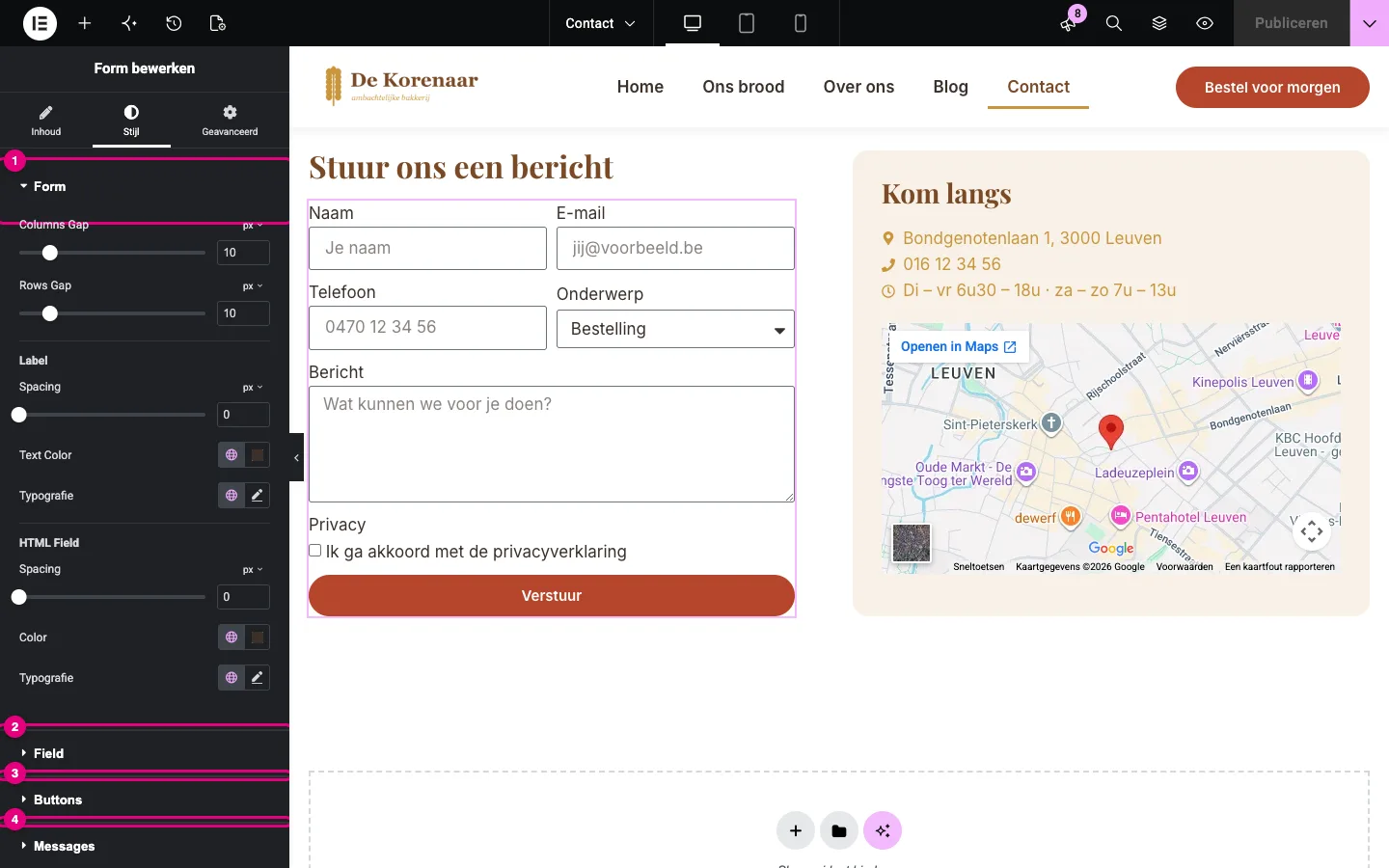1389x868 pixels.
Task: Open the Onderwerp Bestelling dropdown
Action: [x=675, y=329]
